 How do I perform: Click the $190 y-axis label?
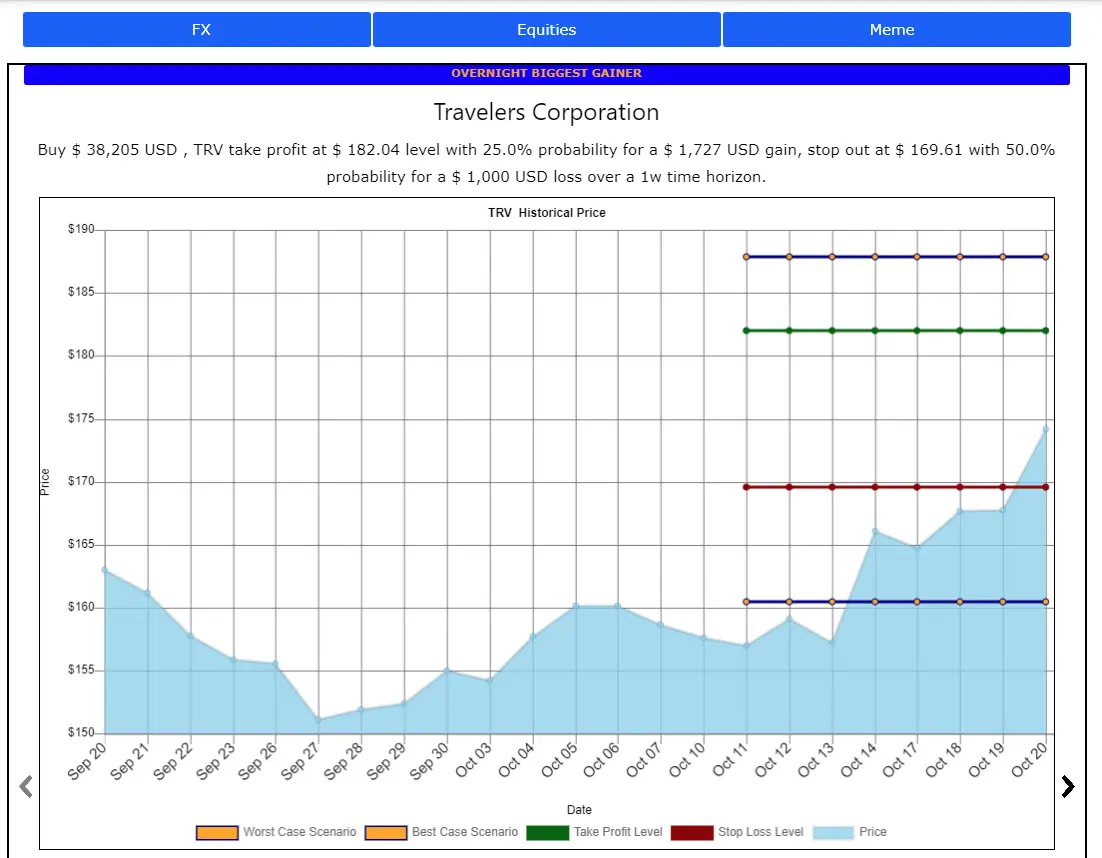coord(81,229)
